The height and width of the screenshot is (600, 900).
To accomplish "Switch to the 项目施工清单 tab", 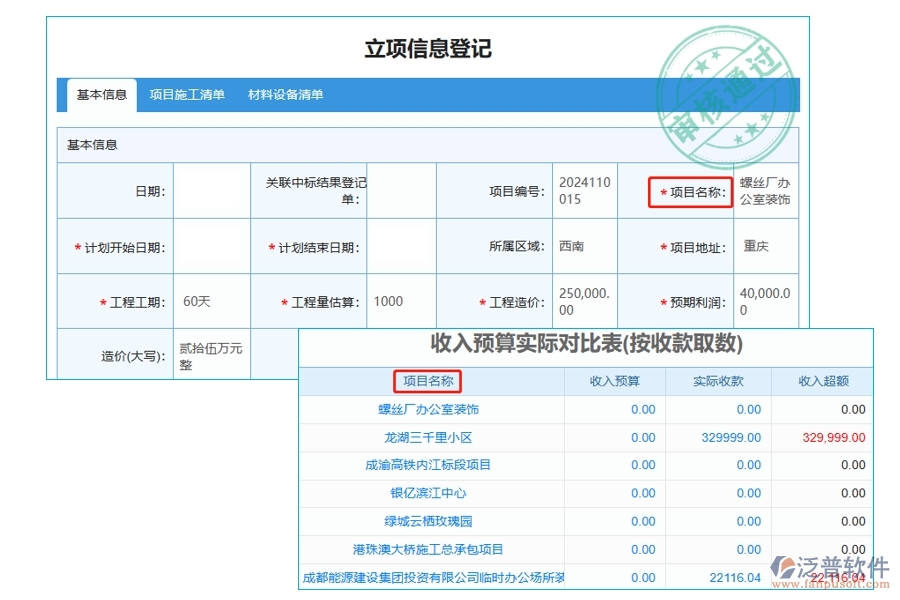I will click(186, 95).
